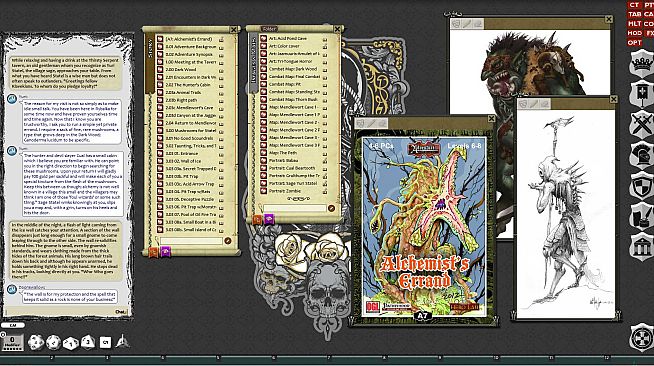654x366 pixels.
Task: Click purple icon at story scroll bottom
Action: (166, 251)
